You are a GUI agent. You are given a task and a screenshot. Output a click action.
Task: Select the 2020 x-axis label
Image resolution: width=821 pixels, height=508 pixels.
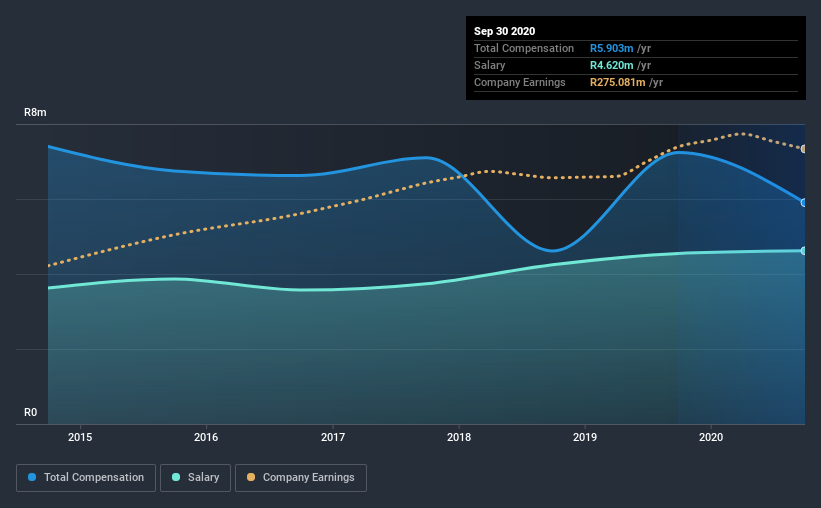[711, 437]
